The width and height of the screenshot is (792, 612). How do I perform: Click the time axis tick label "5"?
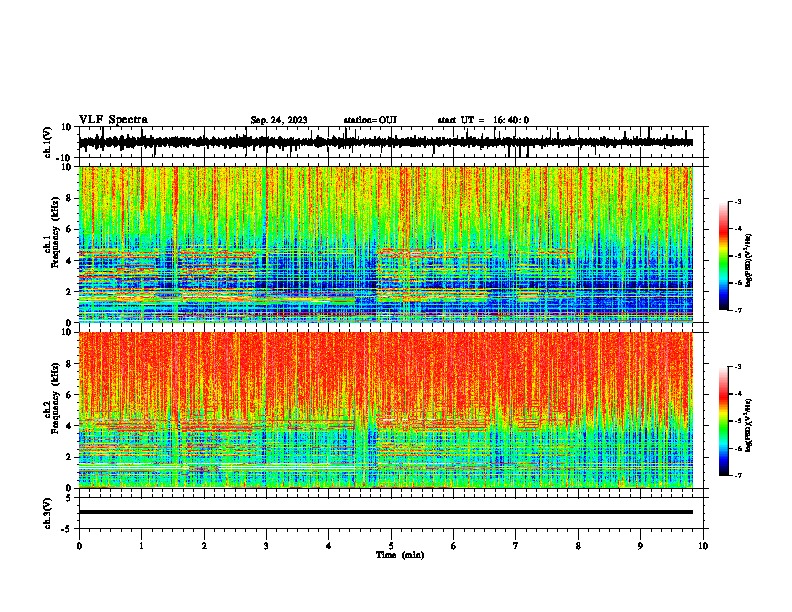tap(391, 546)
